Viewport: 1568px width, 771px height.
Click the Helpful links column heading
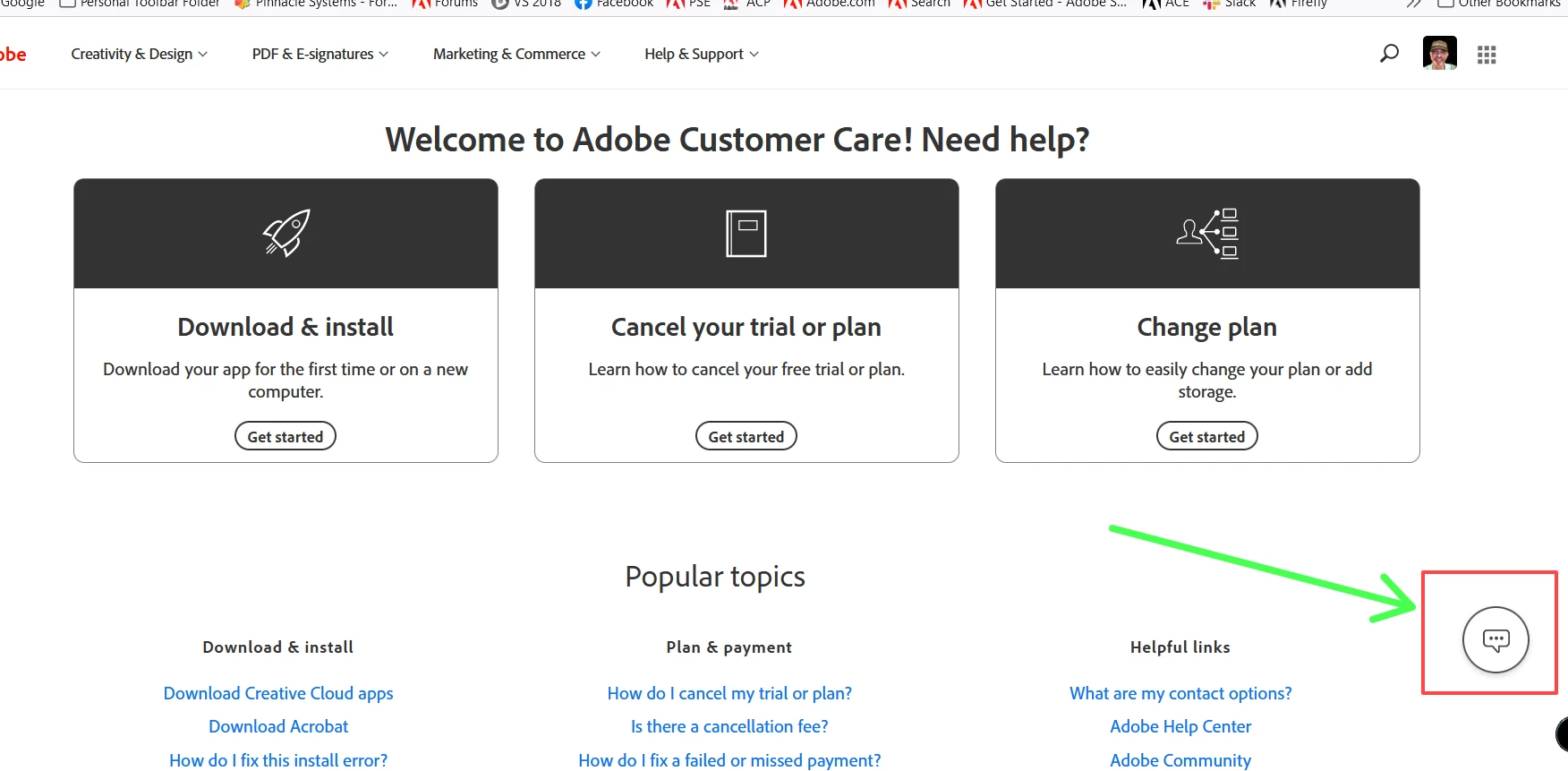pyautogui.click(x=1180, y=647)
